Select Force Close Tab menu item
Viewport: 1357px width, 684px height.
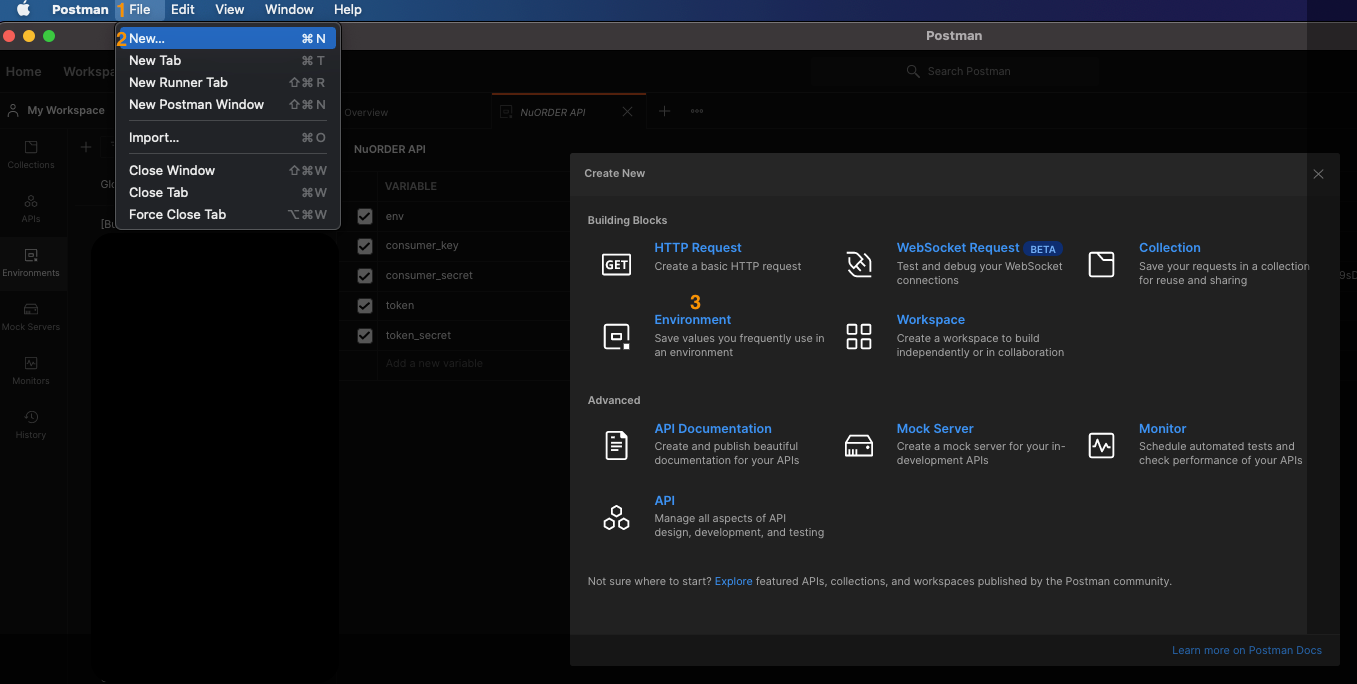[227, 214]
